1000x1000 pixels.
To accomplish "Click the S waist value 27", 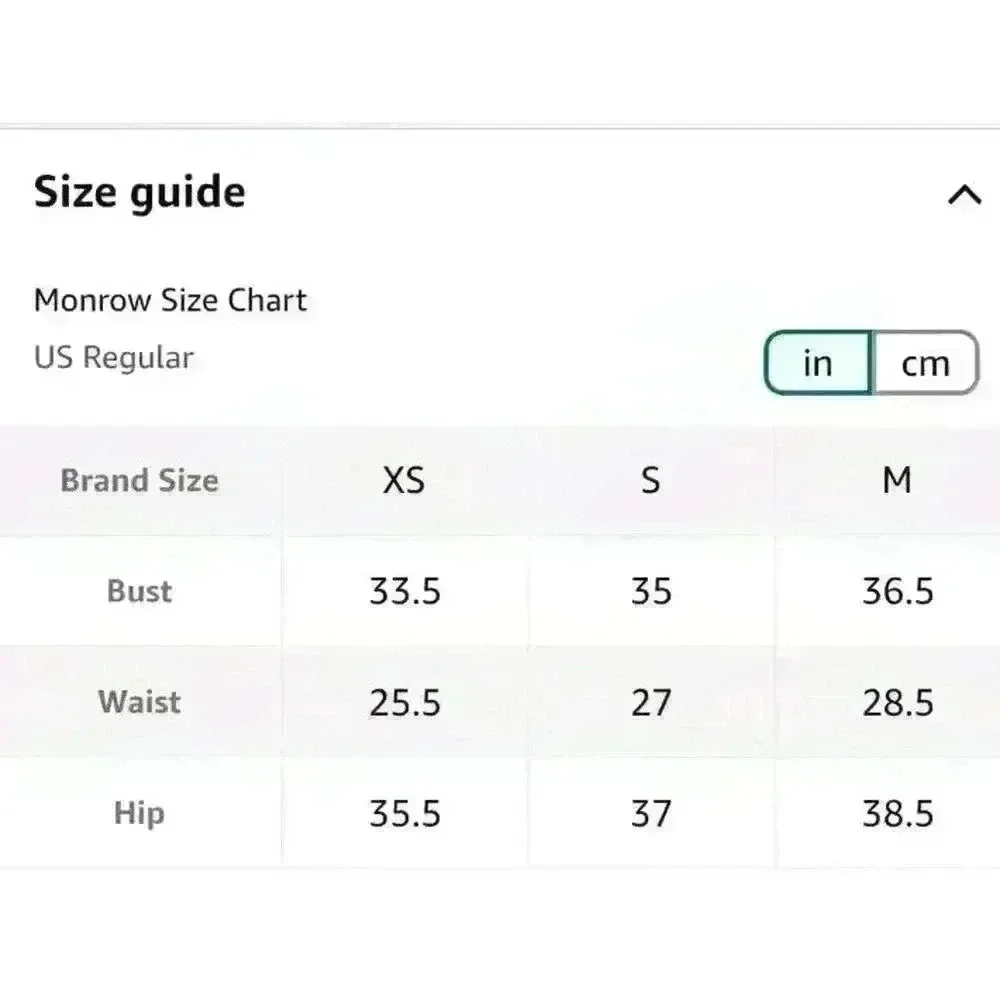I will pyautogui.click(x=651, y=703).
